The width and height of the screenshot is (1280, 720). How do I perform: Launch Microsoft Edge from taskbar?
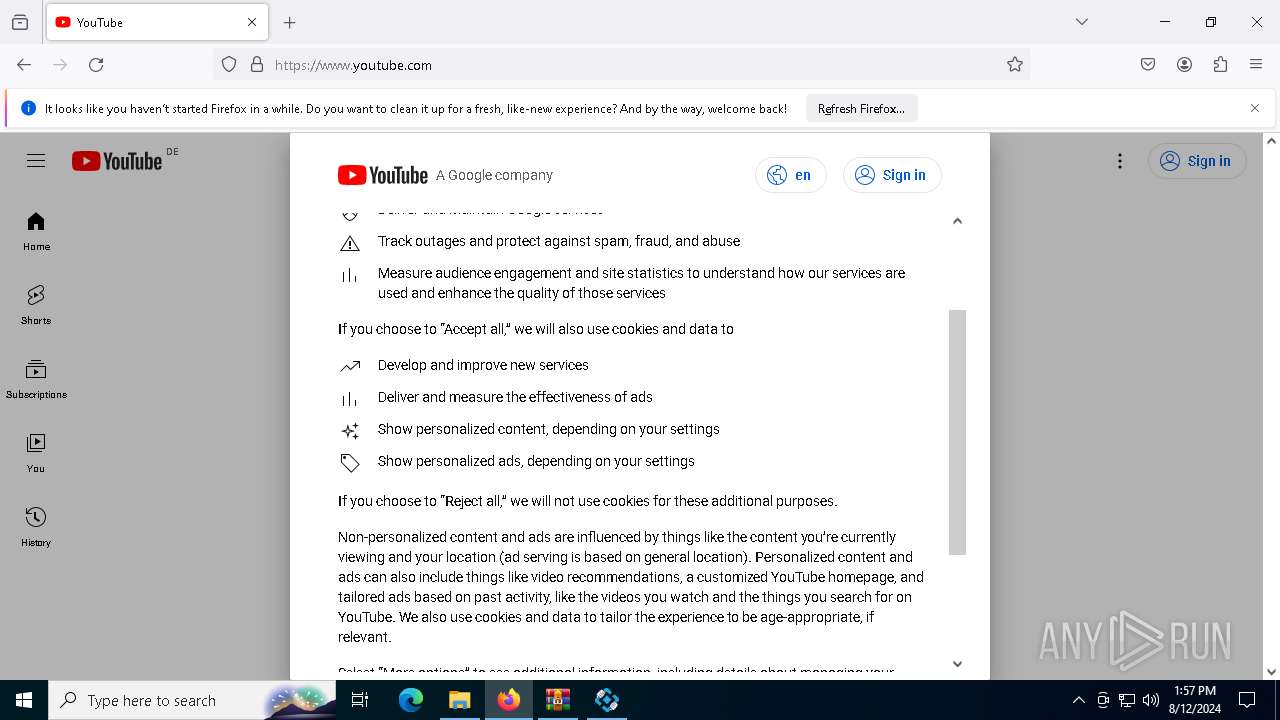coord(411,700)
